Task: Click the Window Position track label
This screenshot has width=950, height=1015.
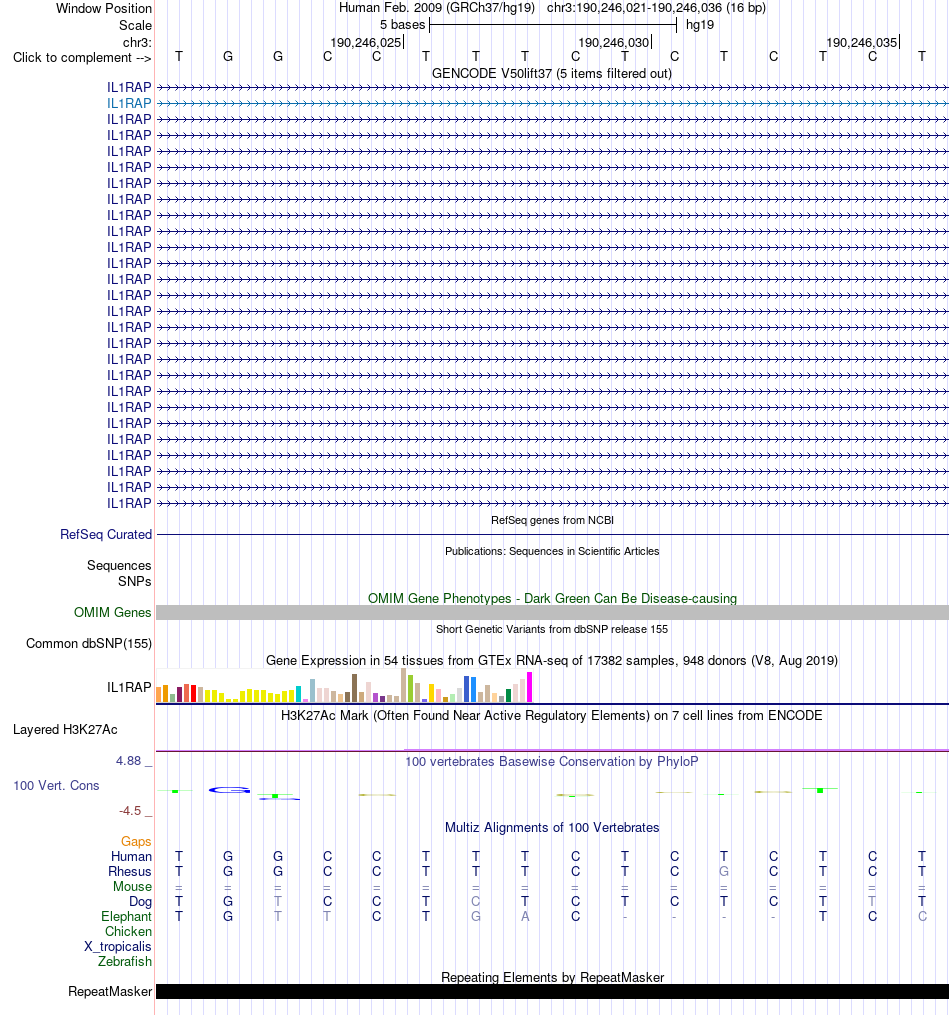Action: point(104,8)
